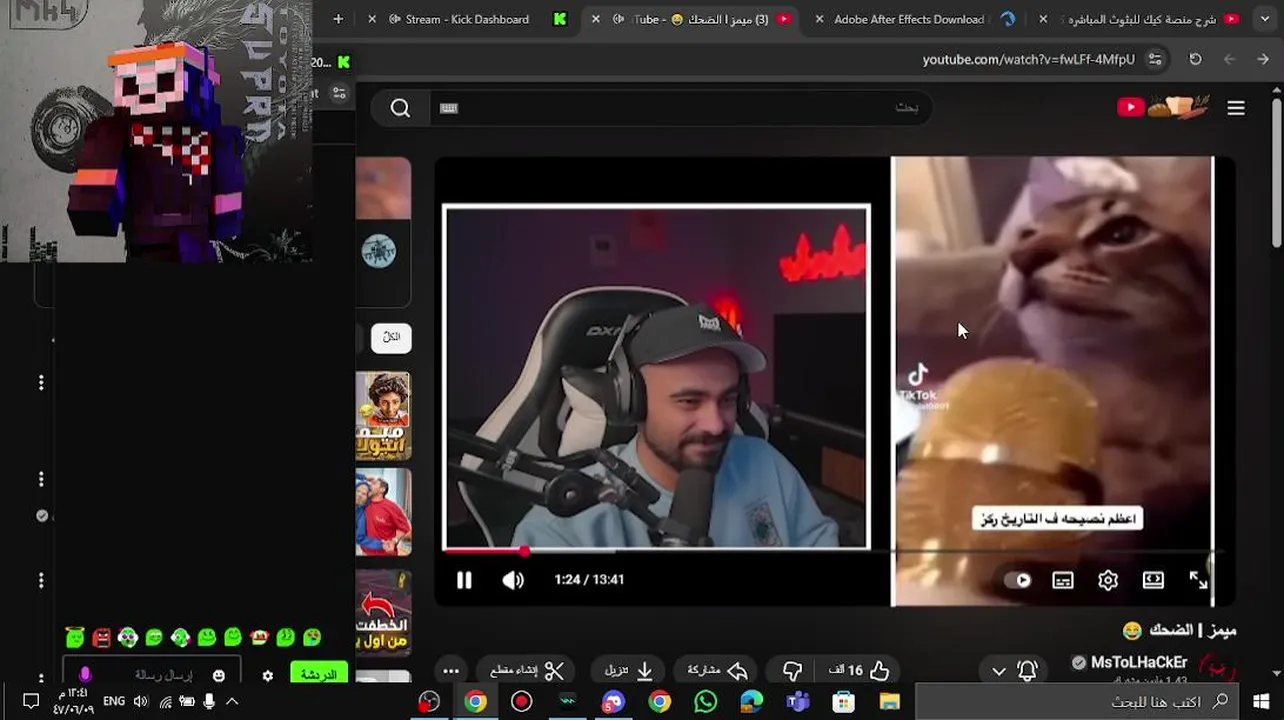Open the YouTube hamburger guide menu

(x=1236, y=108)
